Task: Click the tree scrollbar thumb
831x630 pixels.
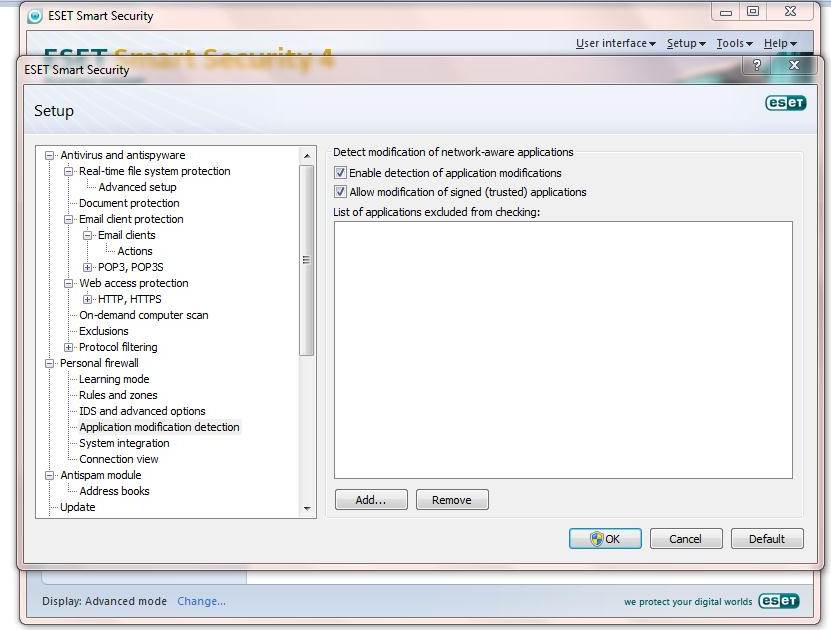Action: [x=306, y=260]
